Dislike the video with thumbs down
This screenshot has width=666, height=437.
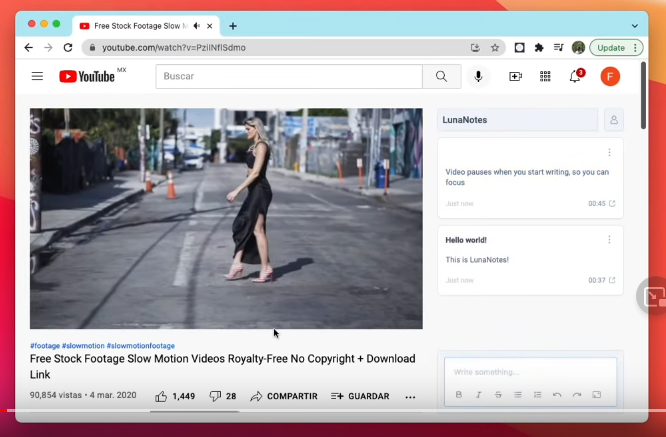click(x=215, y=396)
